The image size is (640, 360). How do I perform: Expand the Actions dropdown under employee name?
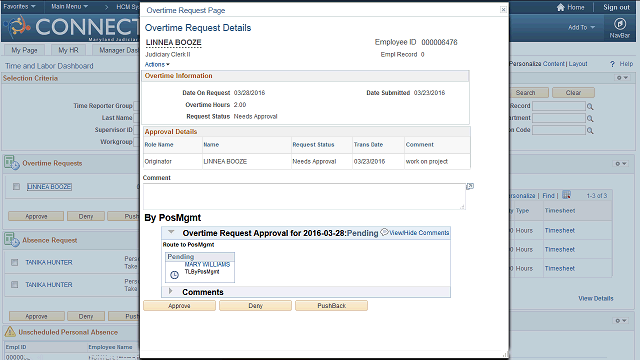point(157,64)
